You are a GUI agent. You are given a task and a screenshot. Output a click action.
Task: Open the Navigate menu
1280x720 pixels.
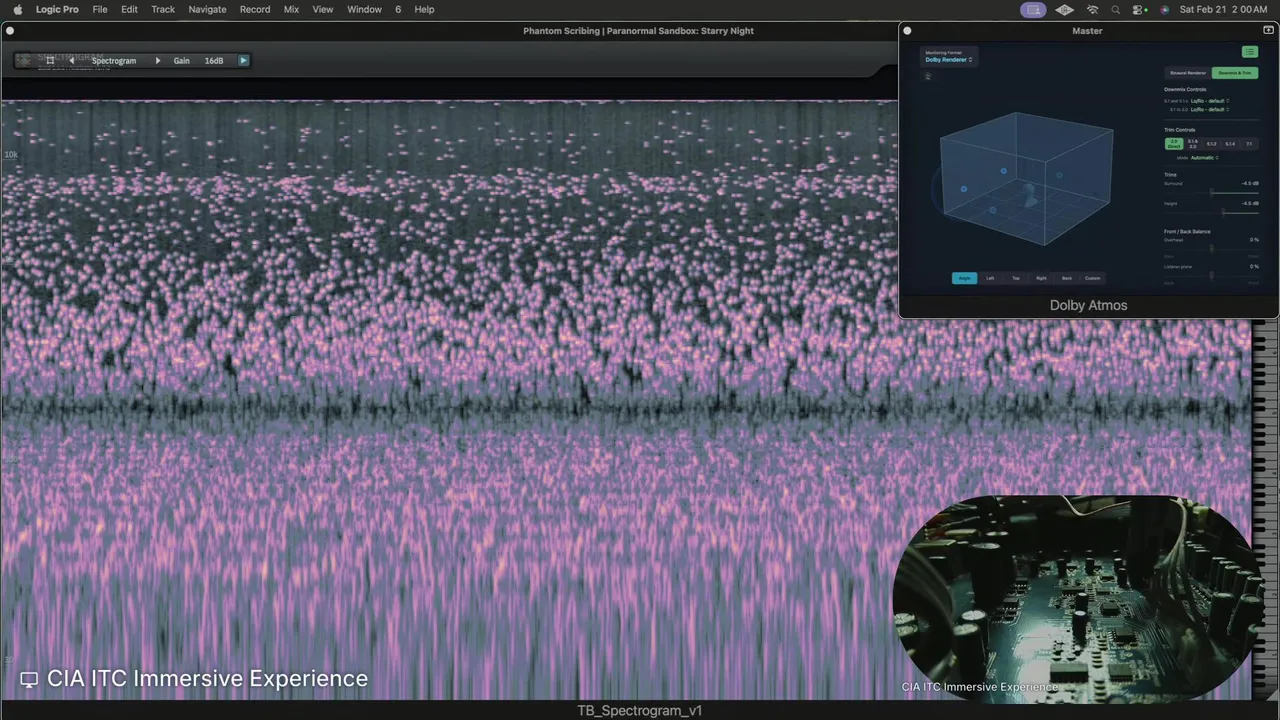[207, 9]
